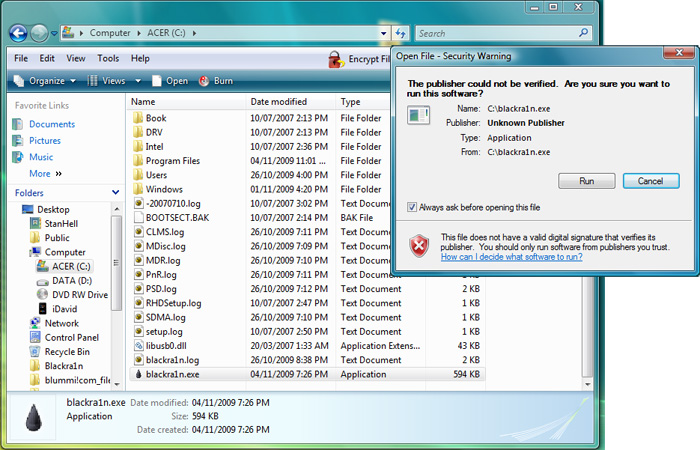Open the View menu
700x450 pixels.
coord(76,58)
